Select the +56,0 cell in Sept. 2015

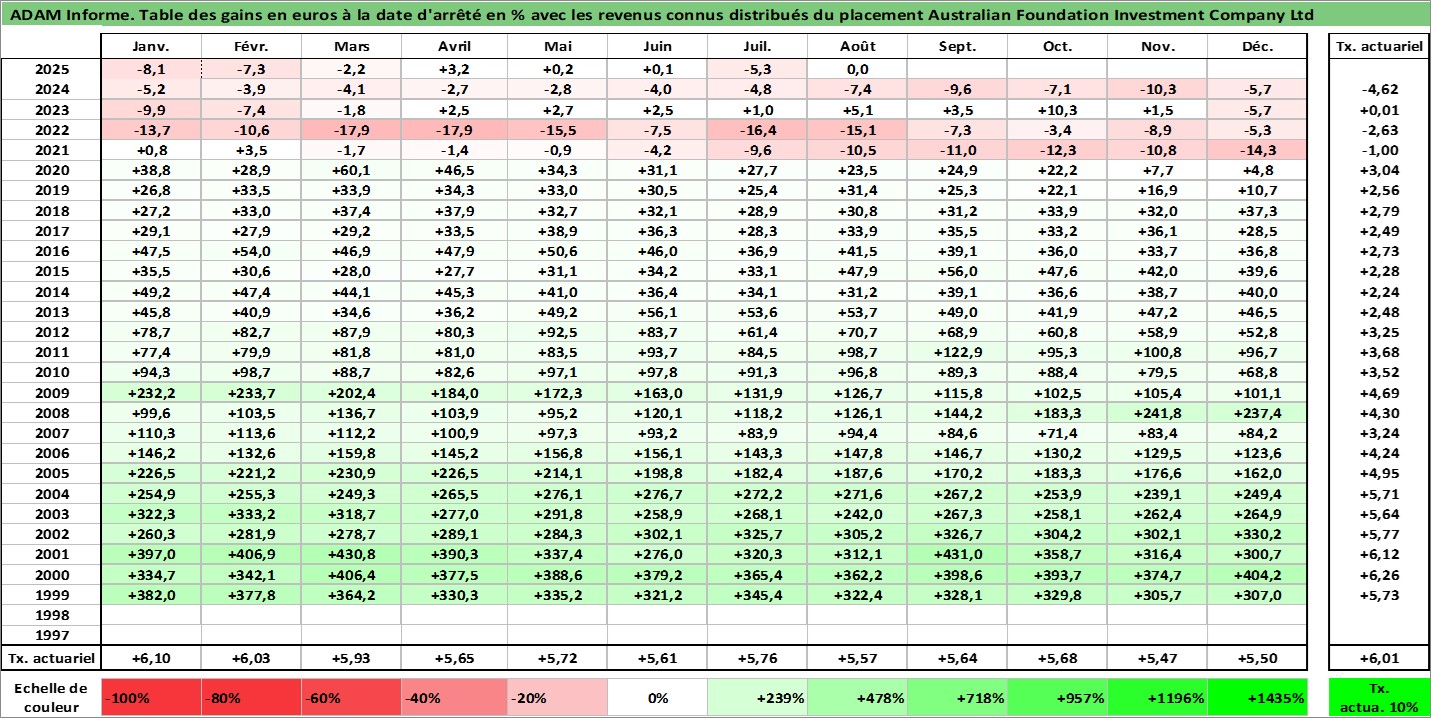[958, 271]
